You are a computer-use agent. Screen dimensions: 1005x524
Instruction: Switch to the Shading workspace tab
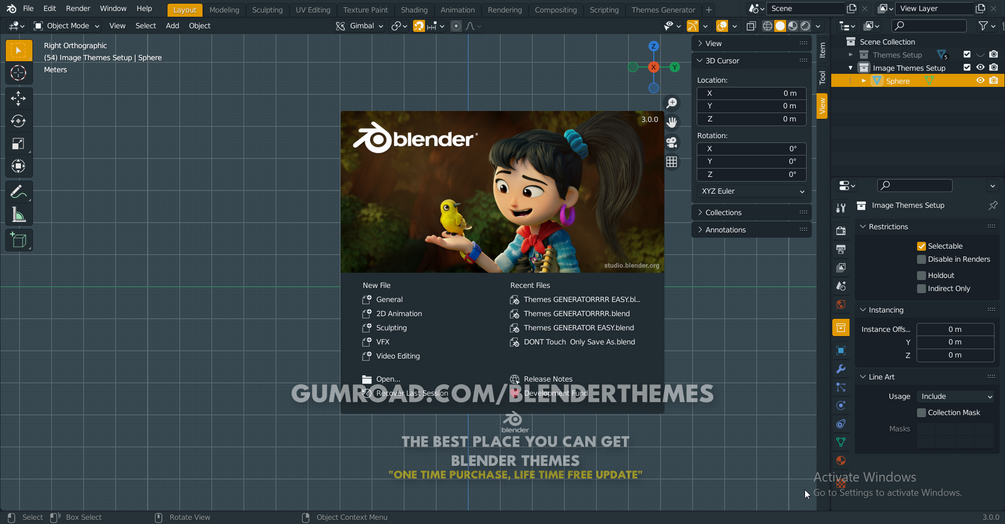[x=414, y=10]
